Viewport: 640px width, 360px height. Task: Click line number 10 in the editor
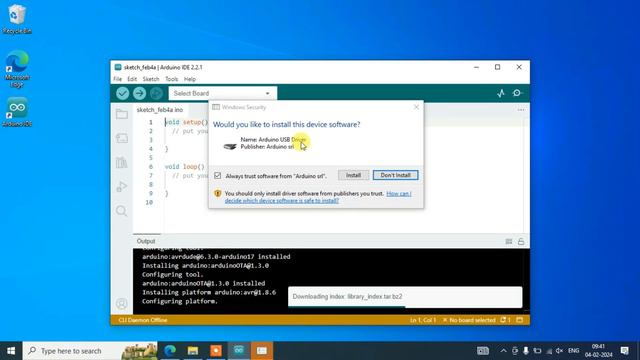[149, 202]
